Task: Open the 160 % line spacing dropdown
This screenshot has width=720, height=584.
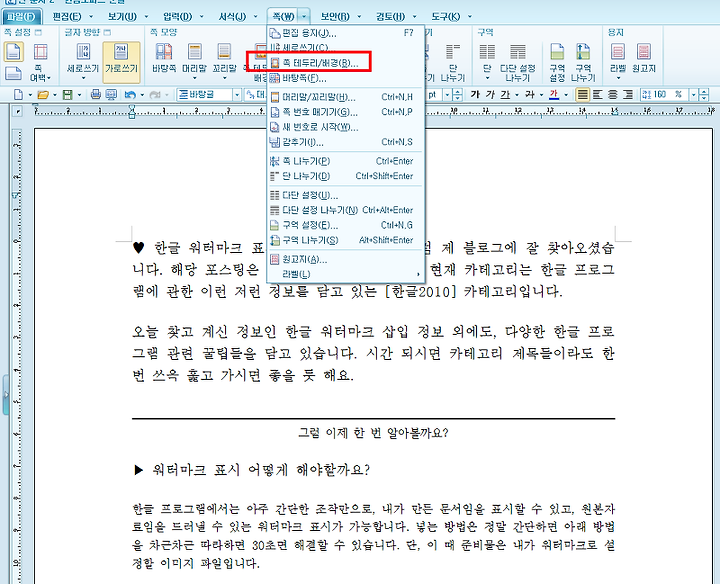Action: (x=694, y=95)
